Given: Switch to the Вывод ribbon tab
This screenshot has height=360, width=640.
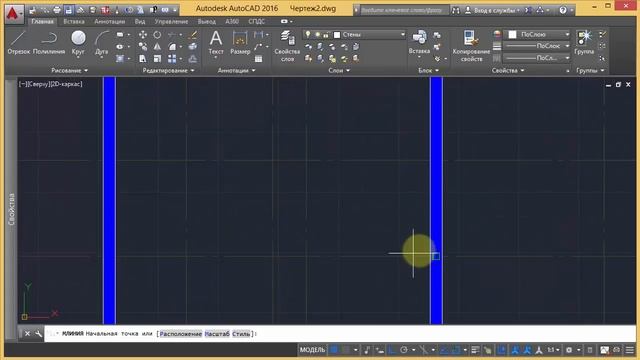Looking at the screenshot, I should coord(207,21).
